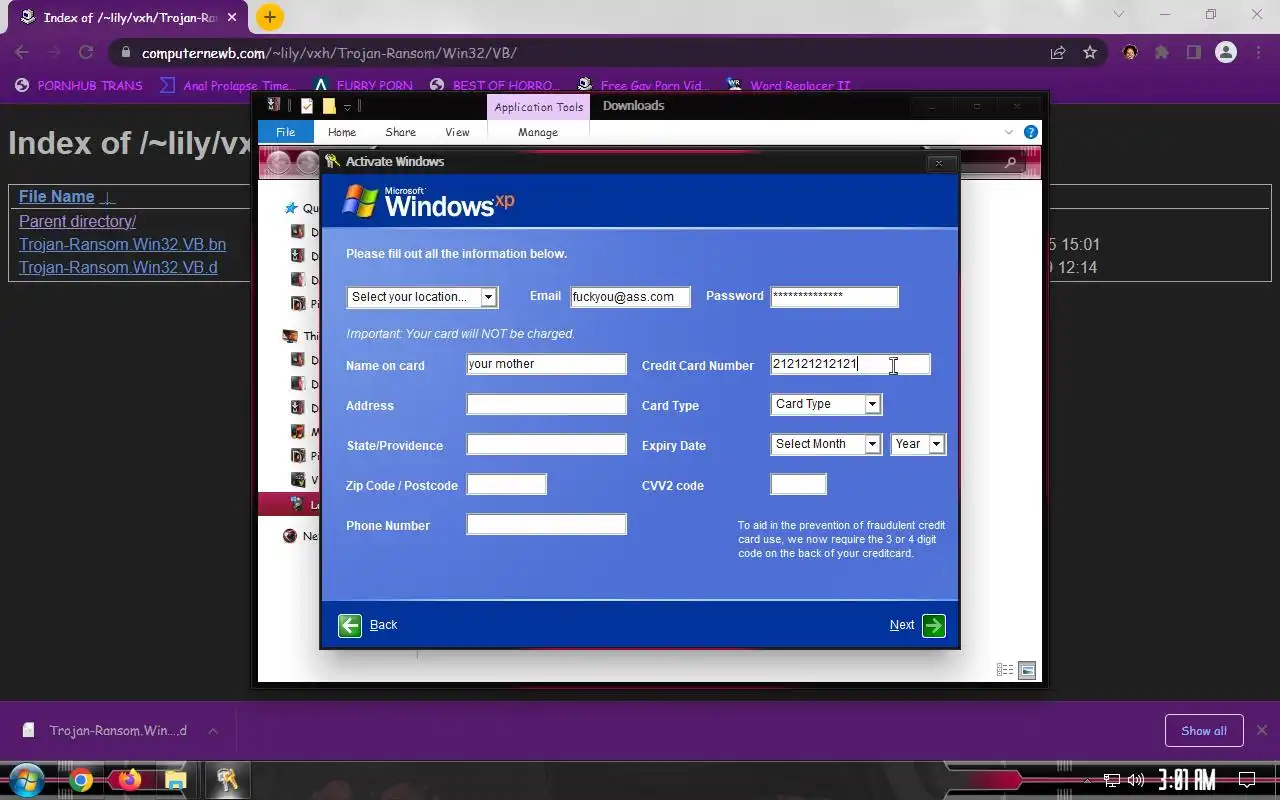Switch Explorer to details view

[x=1005, y=670]
